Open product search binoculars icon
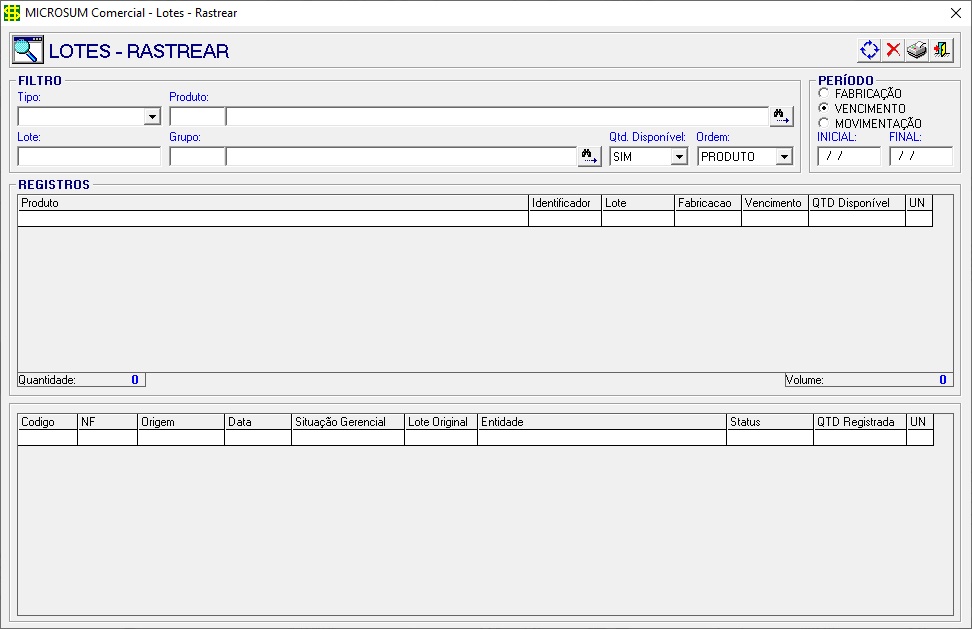 (781, 116)
